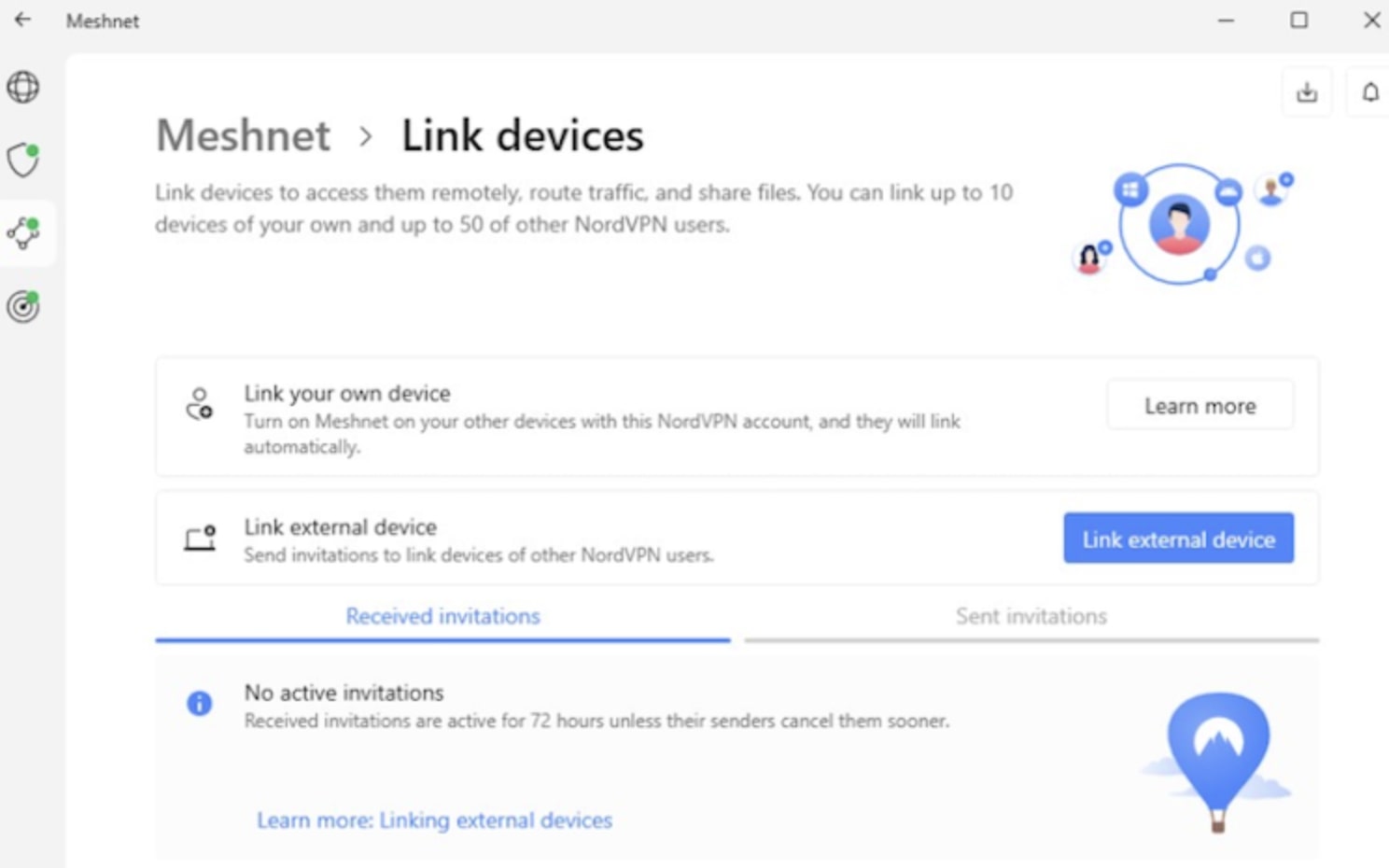The width and height of the screenshot is (1389, 868).
Task: Maximize the Meshnet window
Action: coord(1298,20)
